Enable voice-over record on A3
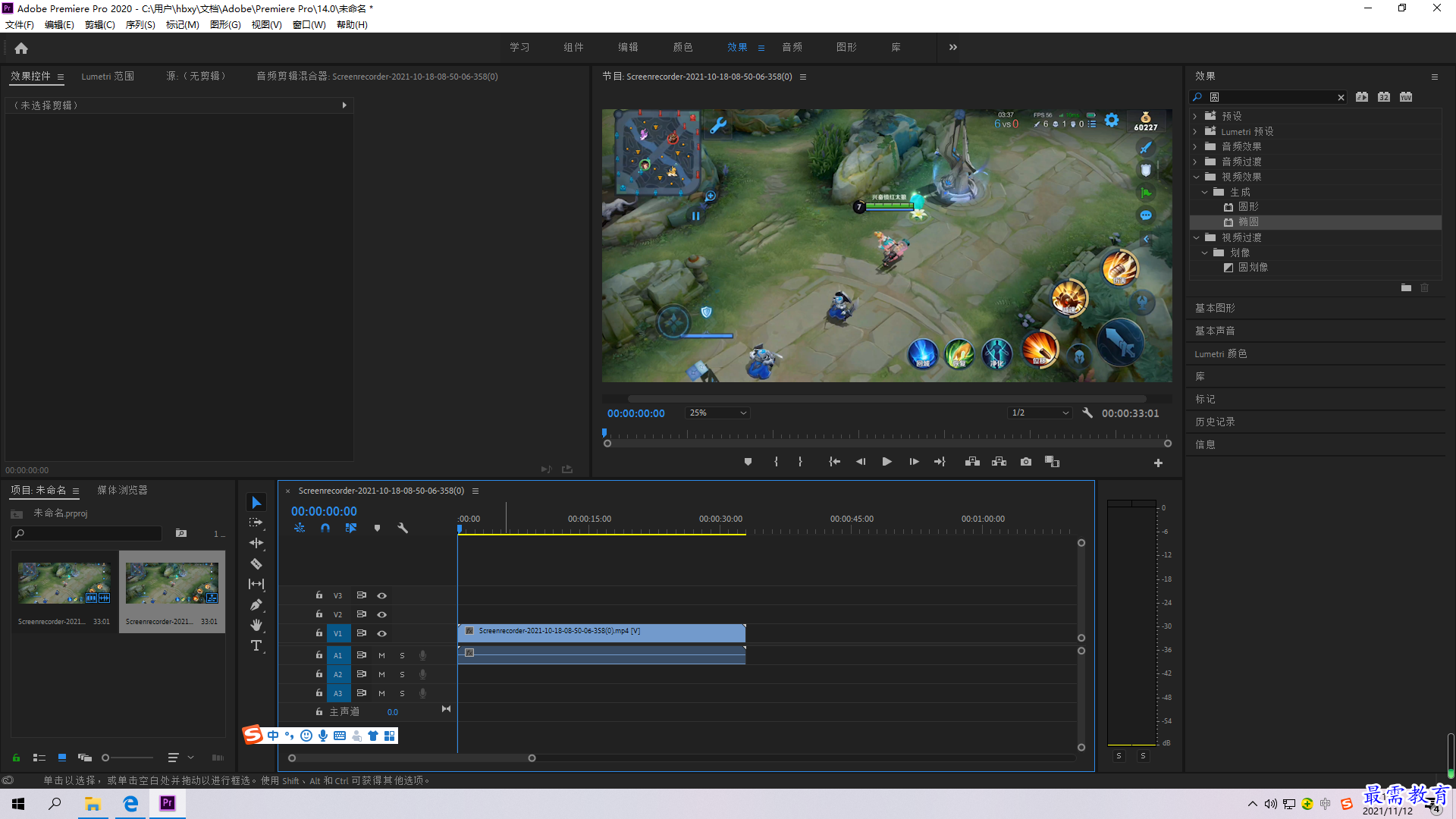The width and height of the screenshot is (1456, 819). (422, 693)
